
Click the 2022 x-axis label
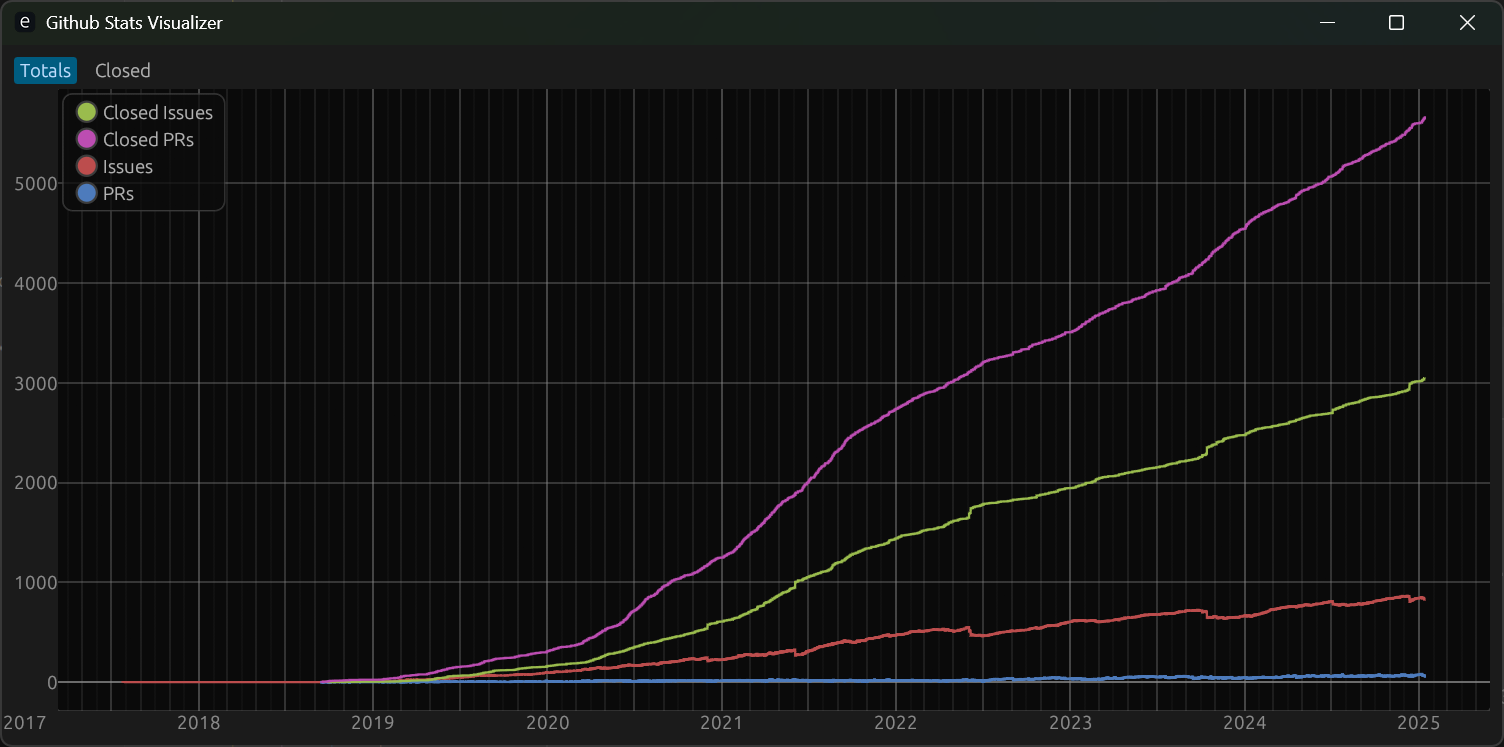pos(896,722)
